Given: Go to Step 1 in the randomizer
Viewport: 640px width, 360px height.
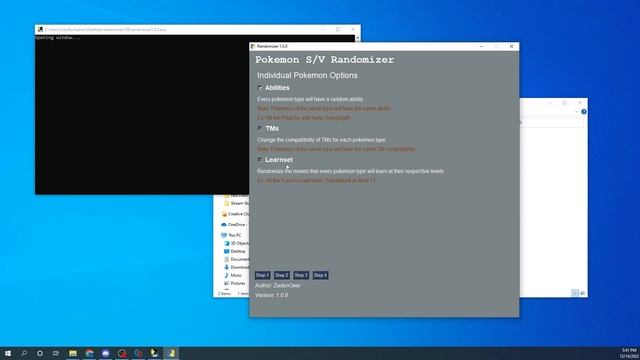Looking at the screenshot, I should [262, 275].
